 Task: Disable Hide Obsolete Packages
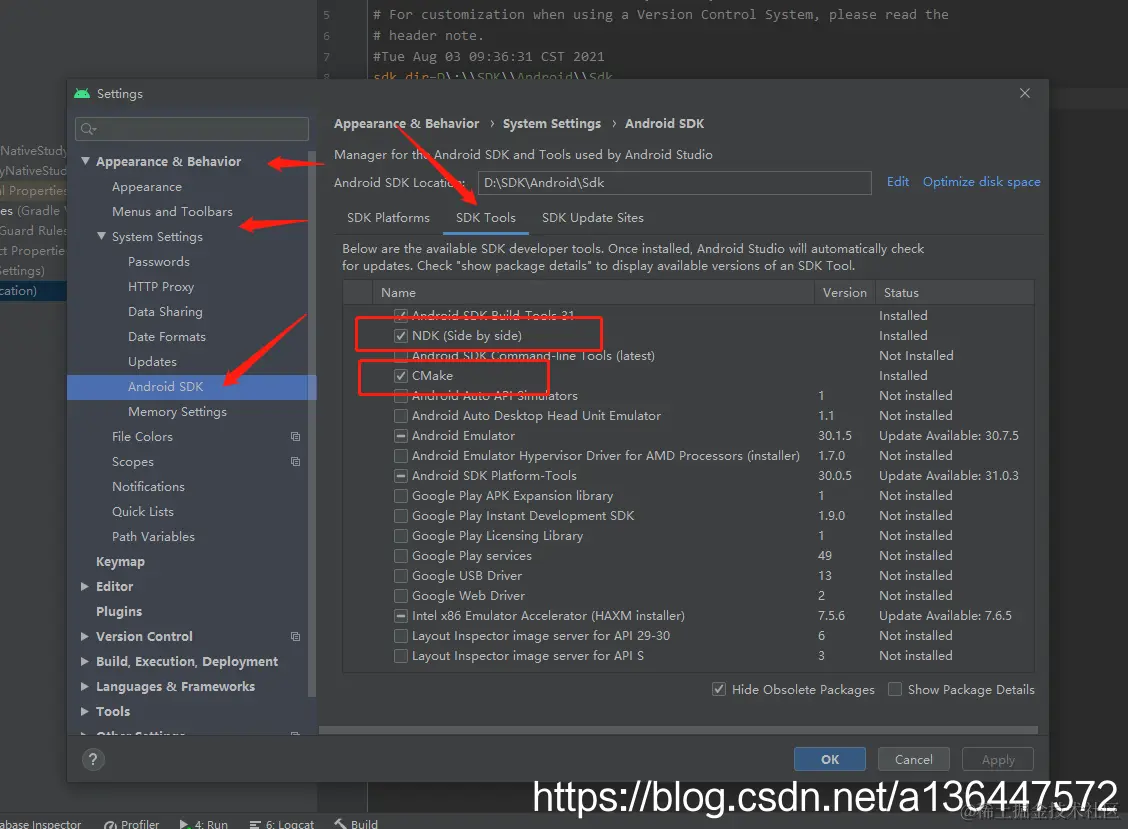(x=719, y=689)
